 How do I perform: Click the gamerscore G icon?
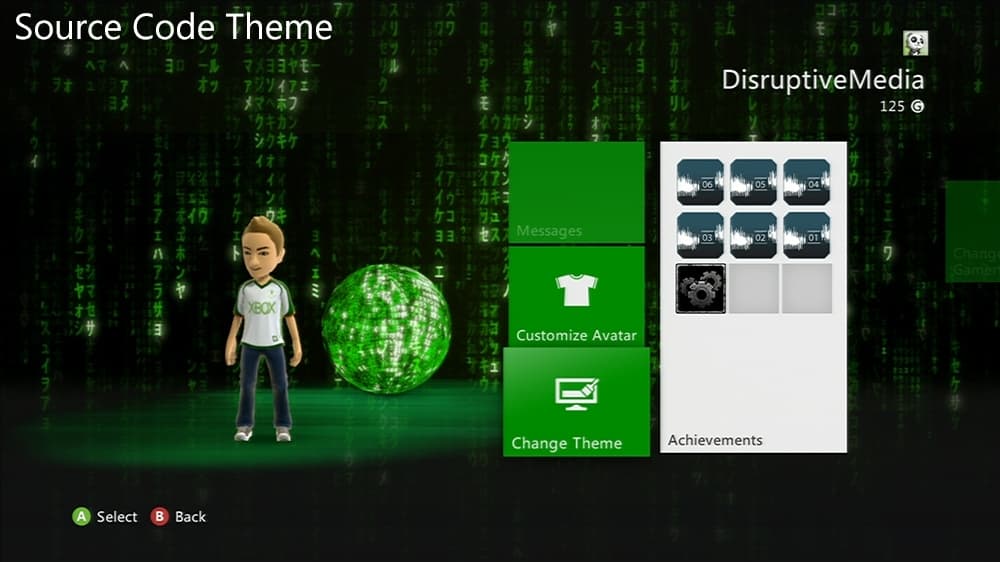(x=917, y=107)
